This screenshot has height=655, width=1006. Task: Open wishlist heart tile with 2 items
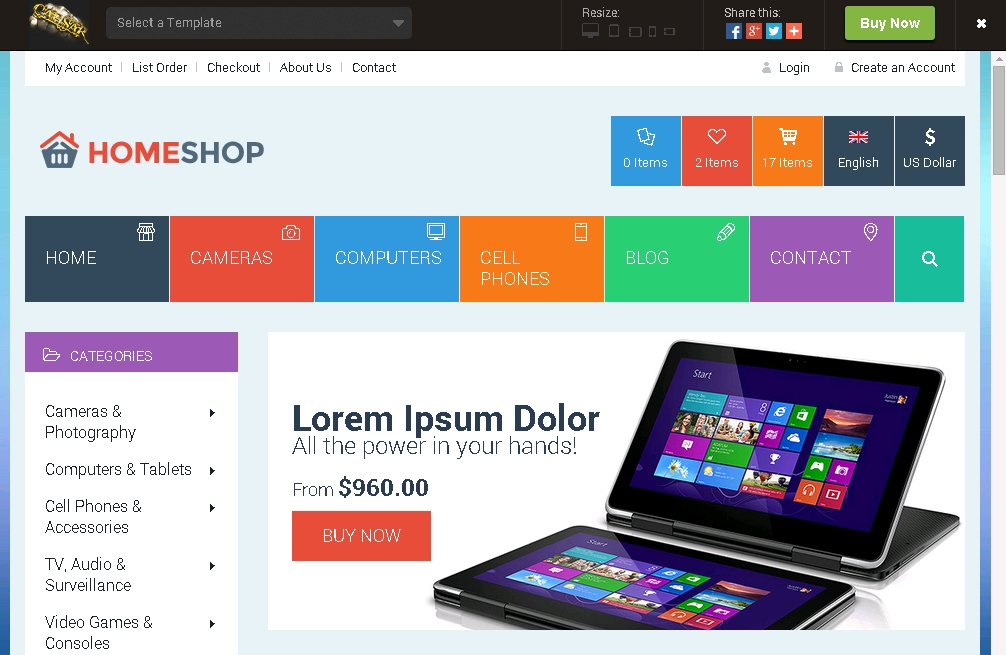[x=717, y=151]
